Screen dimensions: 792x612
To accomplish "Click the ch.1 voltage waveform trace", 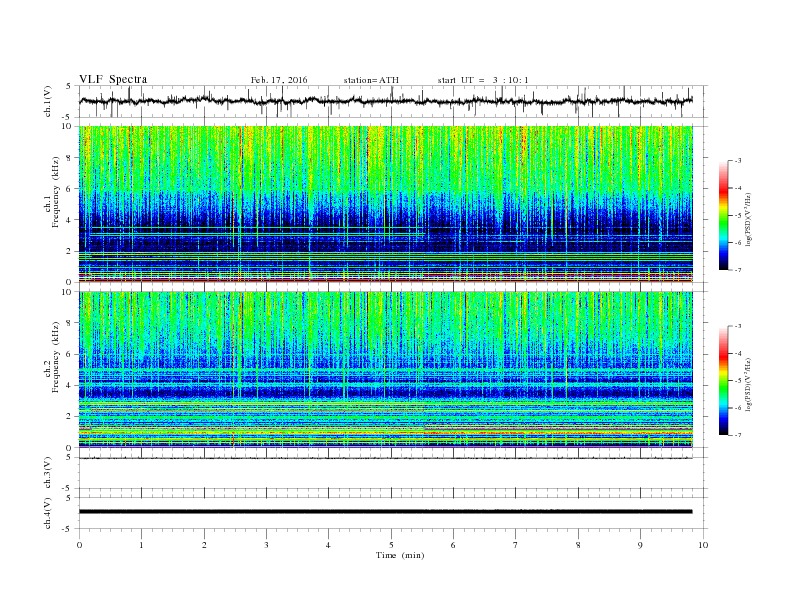I will click(x=385, y=101).
